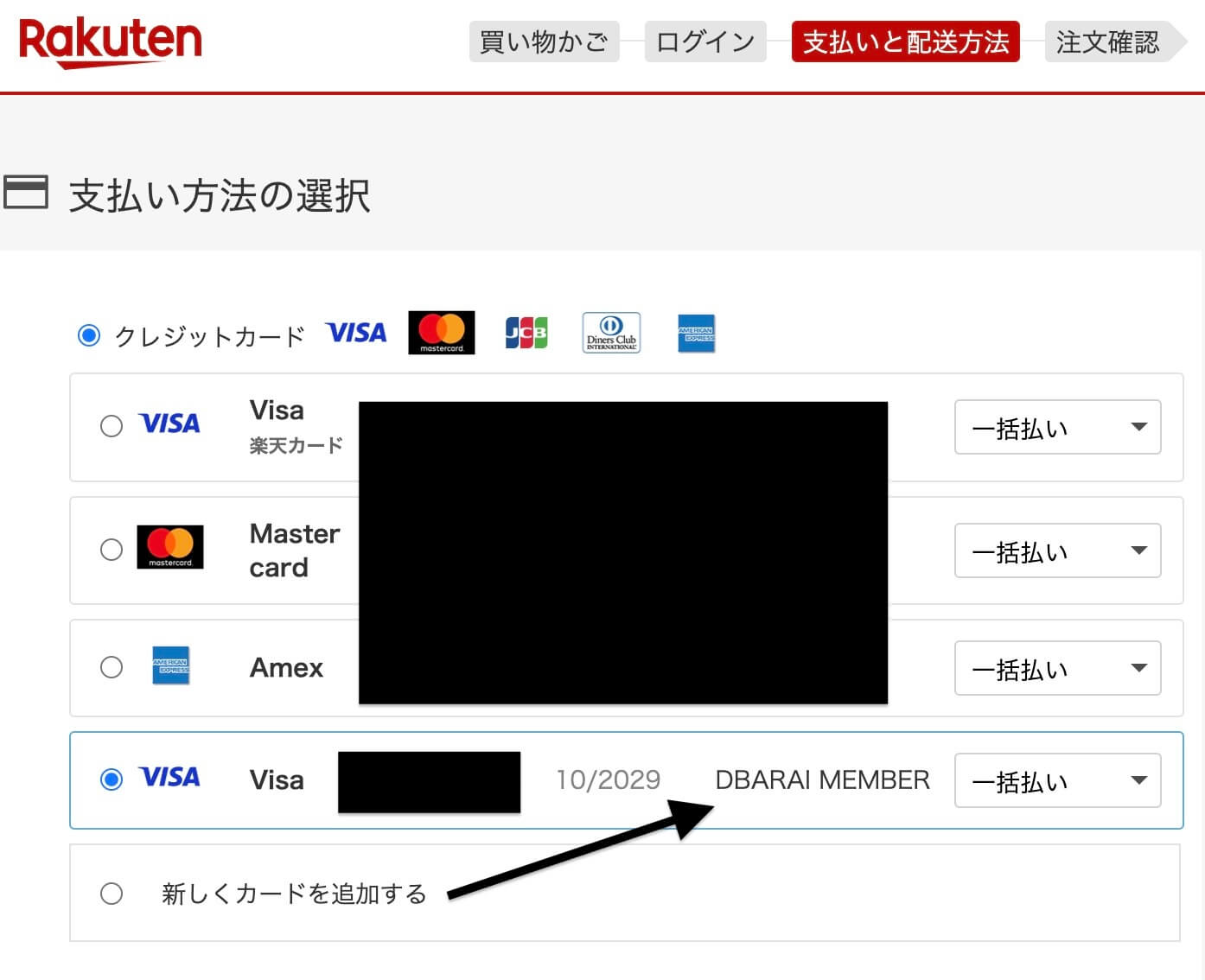Go to 買い物かご step
This screenshot has height=980, width=1205.
click(544, 41)
